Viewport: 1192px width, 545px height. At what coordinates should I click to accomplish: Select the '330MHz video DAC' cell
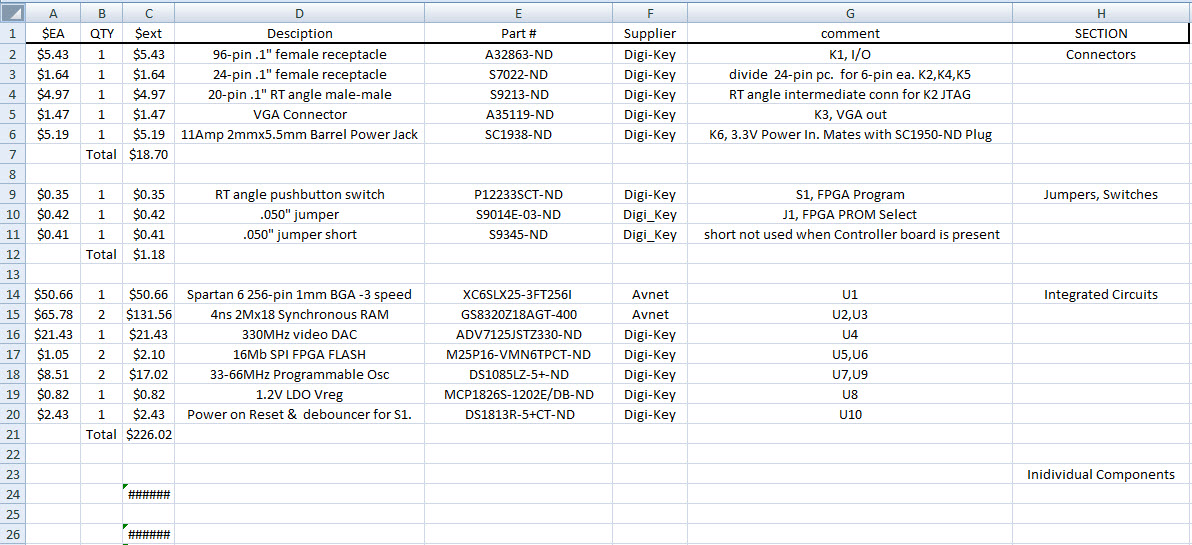coord(299,334)
